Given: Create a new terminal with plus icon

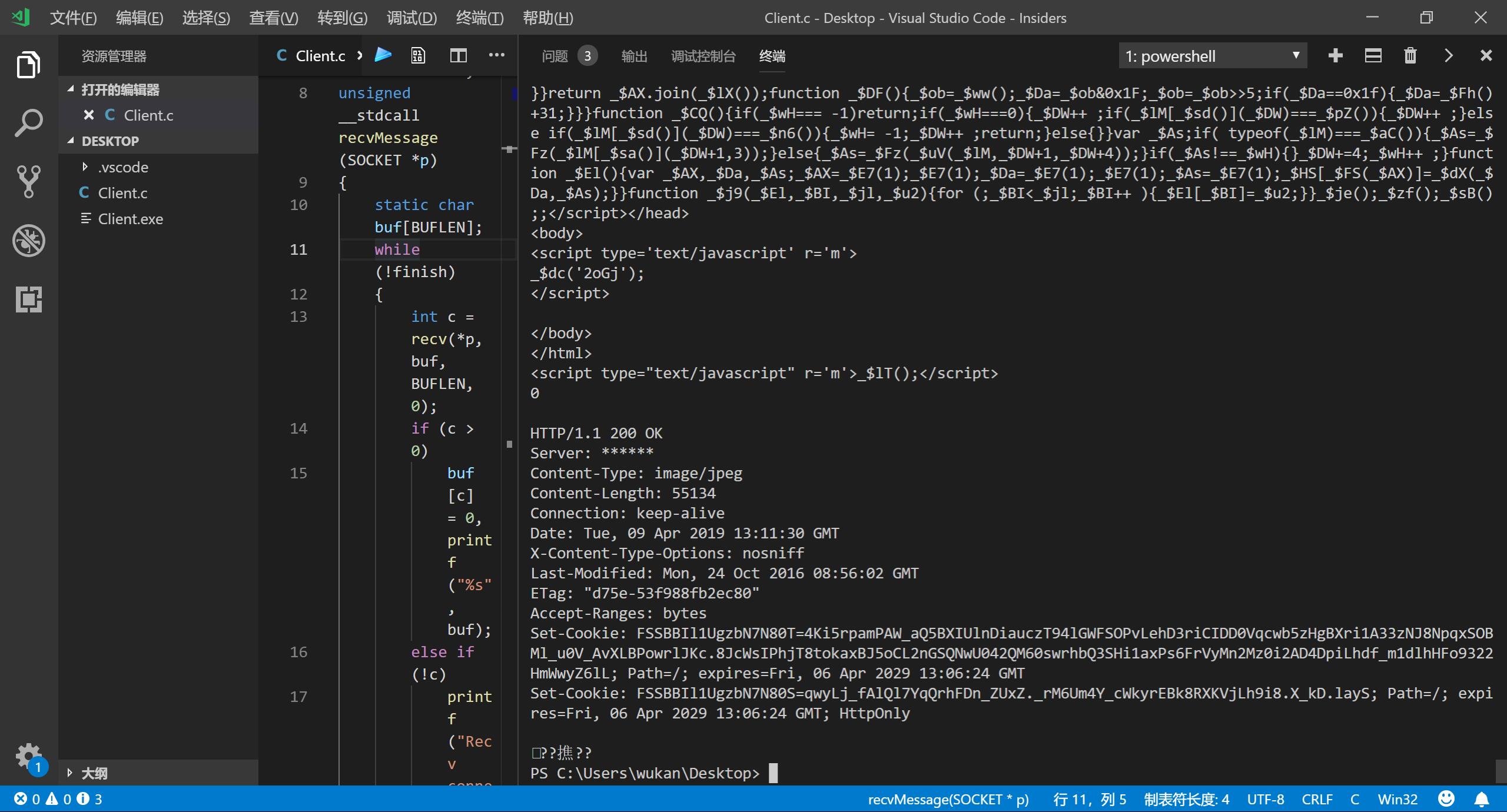Looking at the screenshot, I should (1336, 56).
